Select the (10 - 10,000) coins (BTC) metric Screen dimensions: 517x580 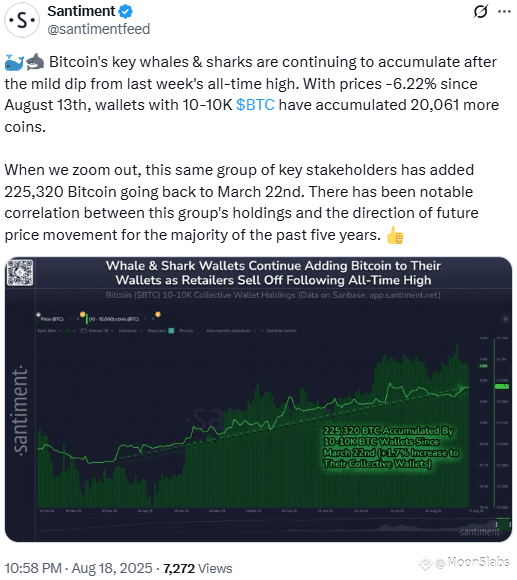point(114,319)
